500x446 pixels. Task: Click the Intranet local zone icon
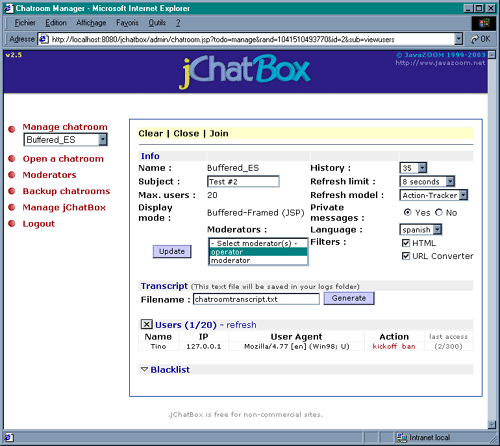tap(402, 437)
